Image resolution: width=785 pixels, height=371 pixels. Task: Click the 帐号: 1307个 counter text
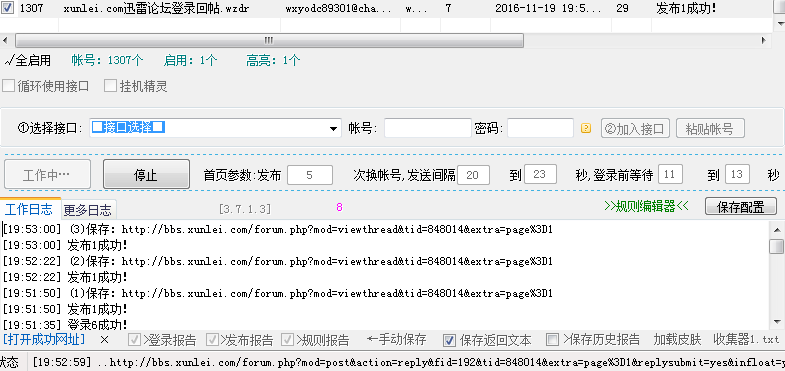click(x=108, y=61)
